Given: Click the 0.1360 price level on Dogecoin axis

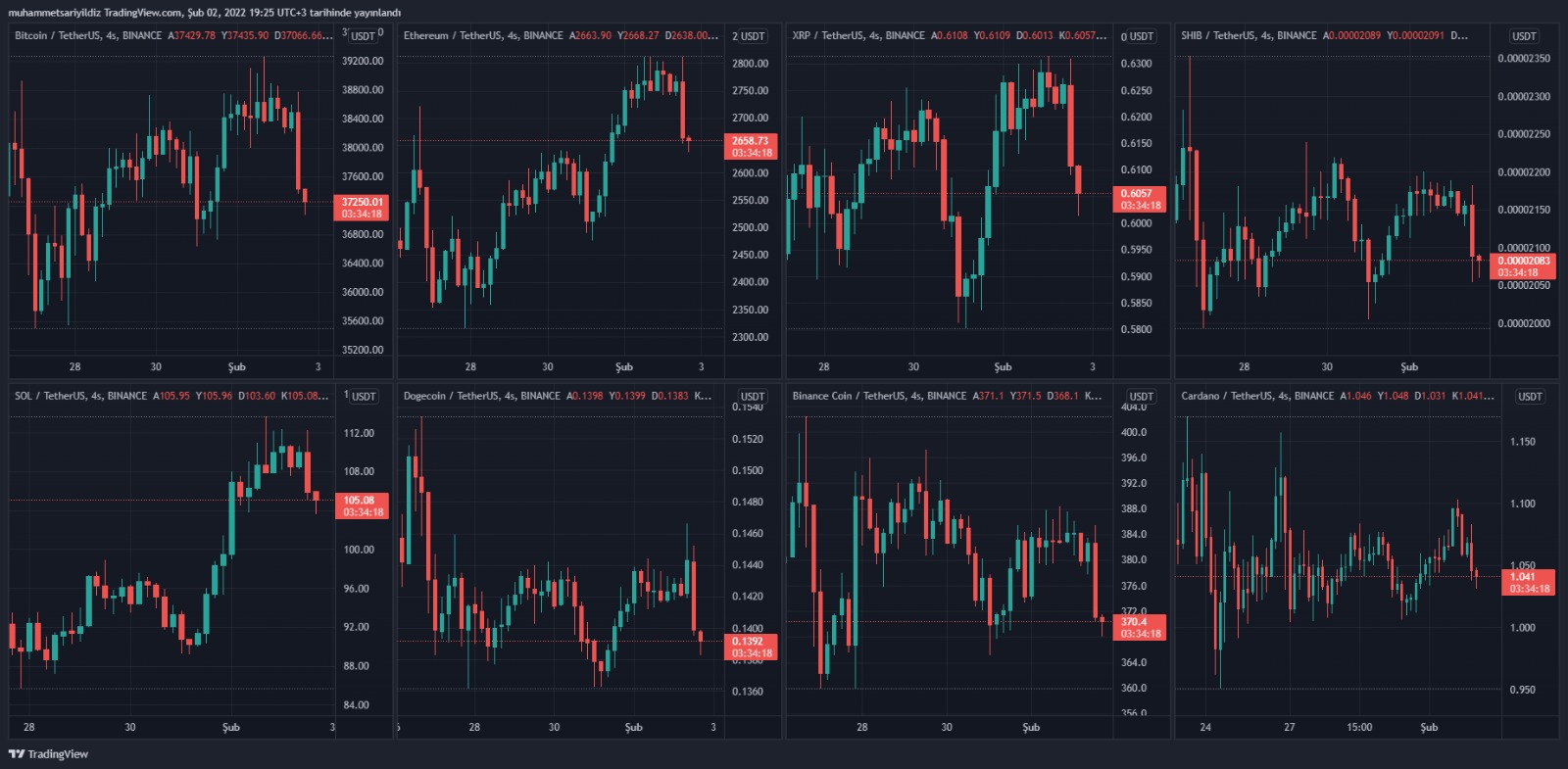Looking at the screenshot, I should click(748, 692).
